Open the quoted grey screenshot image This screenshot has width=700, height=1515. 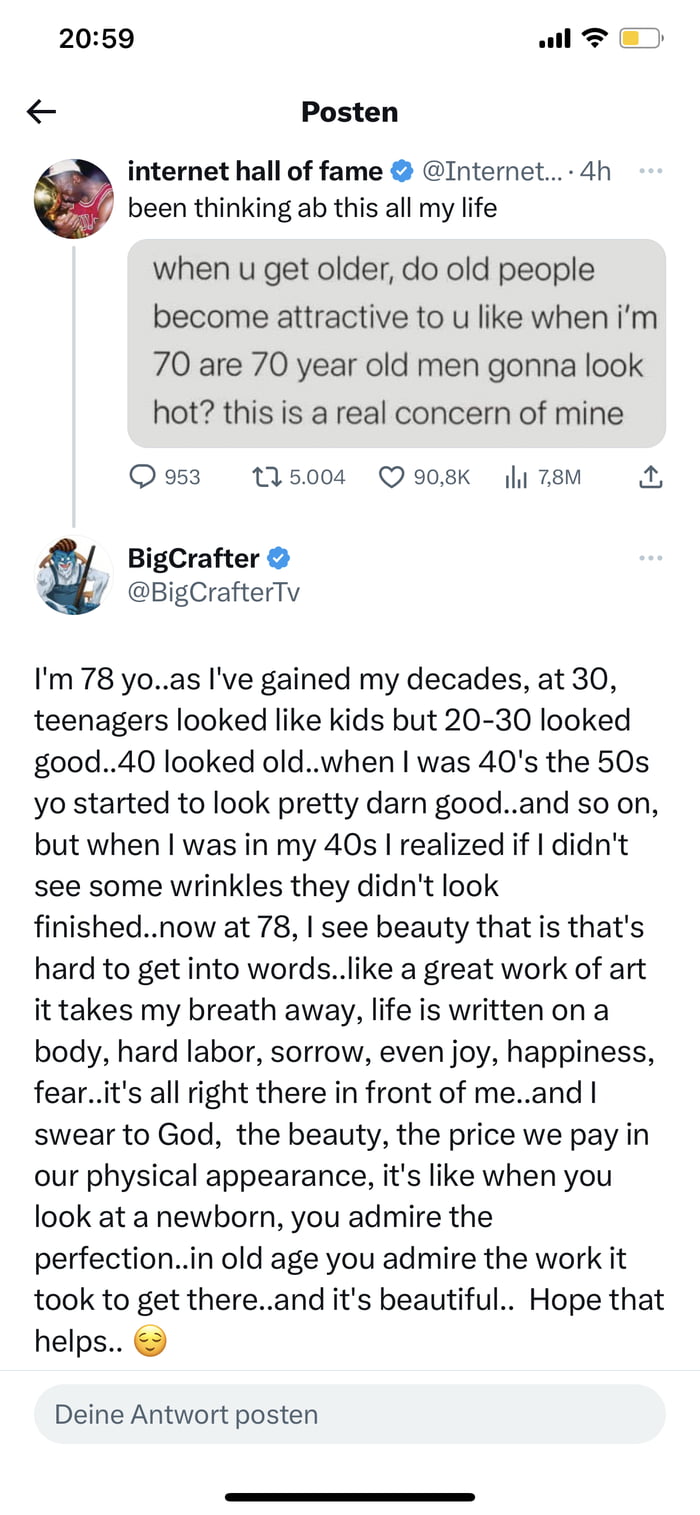[x=396, y=342]
